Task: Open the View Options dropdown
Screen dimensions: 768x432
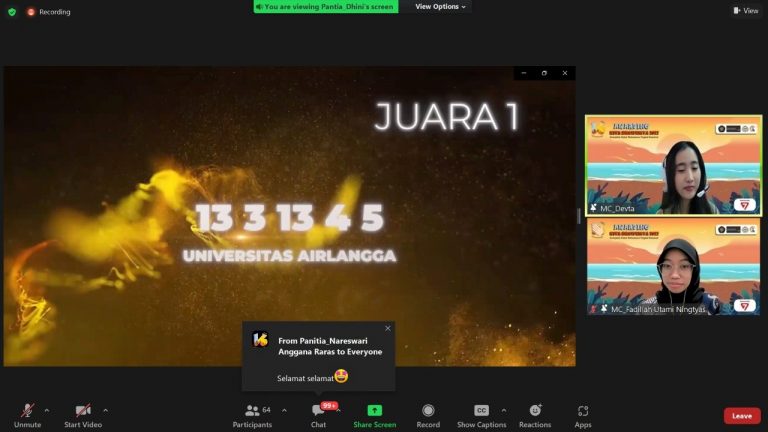Action: tap(441, 7)
